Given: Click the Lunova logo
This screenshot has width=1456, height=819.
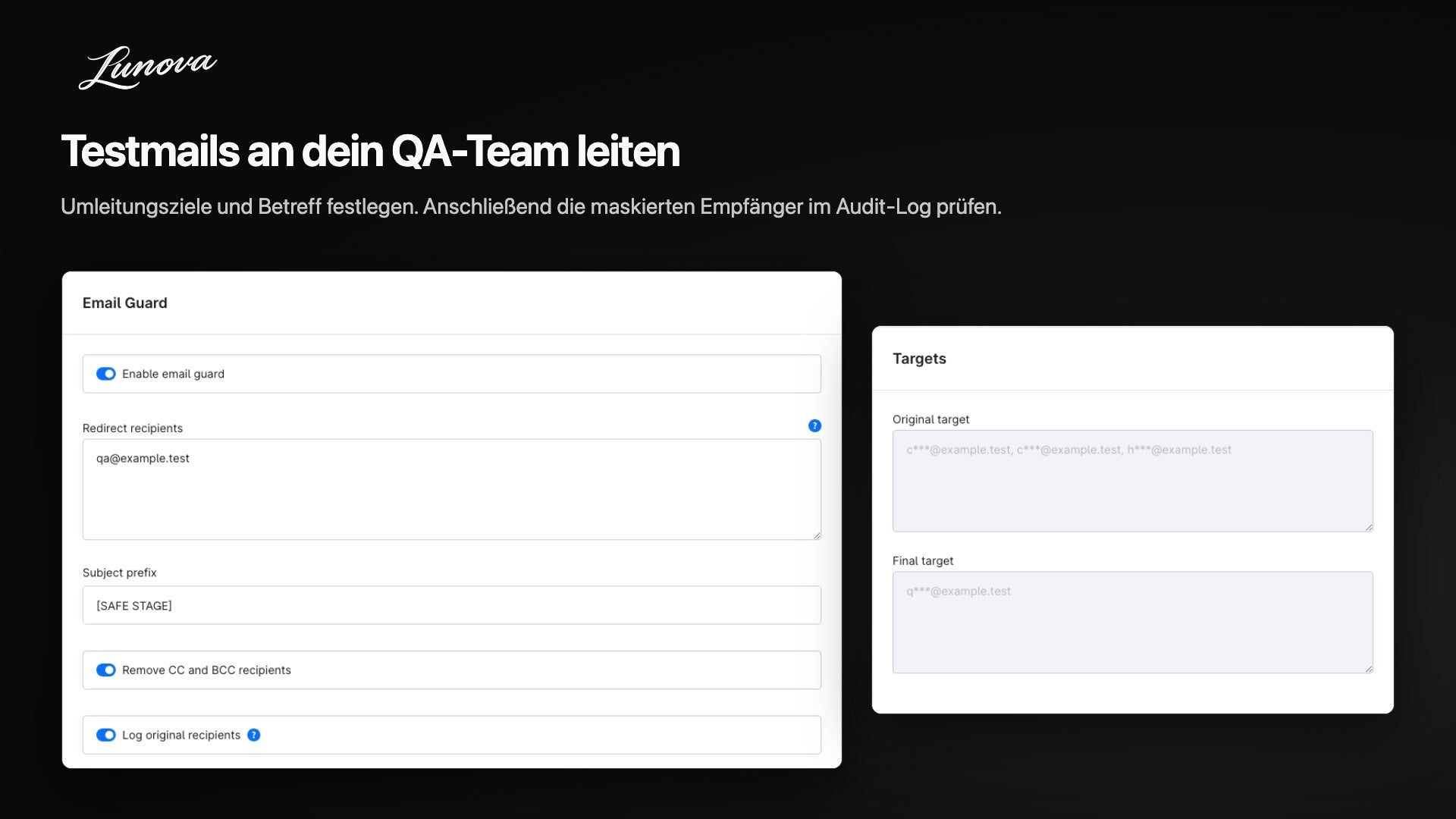Looking at the screenshot, I should coord(147,67).
